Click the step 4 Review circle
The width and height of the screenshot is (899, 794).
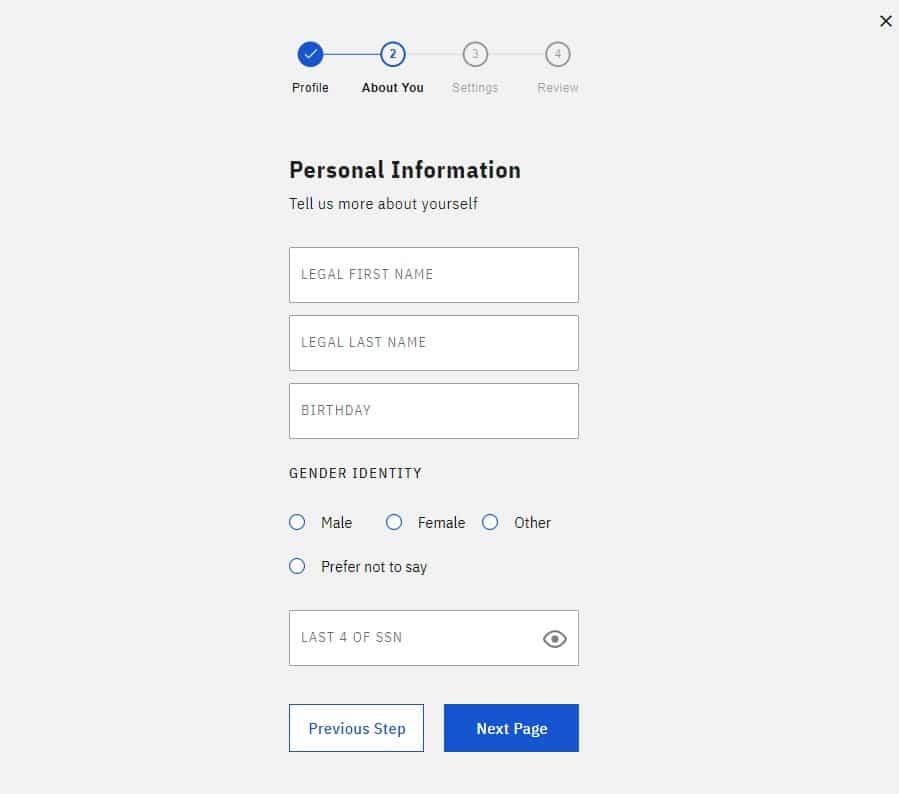557,54
